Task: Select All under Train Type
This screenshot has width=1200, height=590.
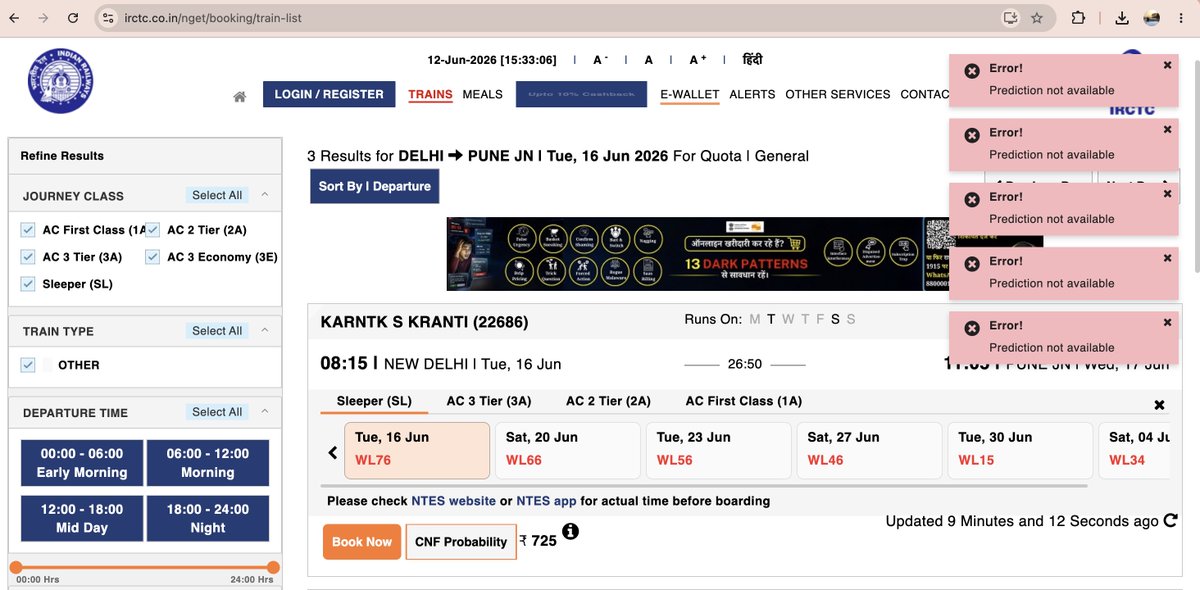Action: tap(217, 330)
